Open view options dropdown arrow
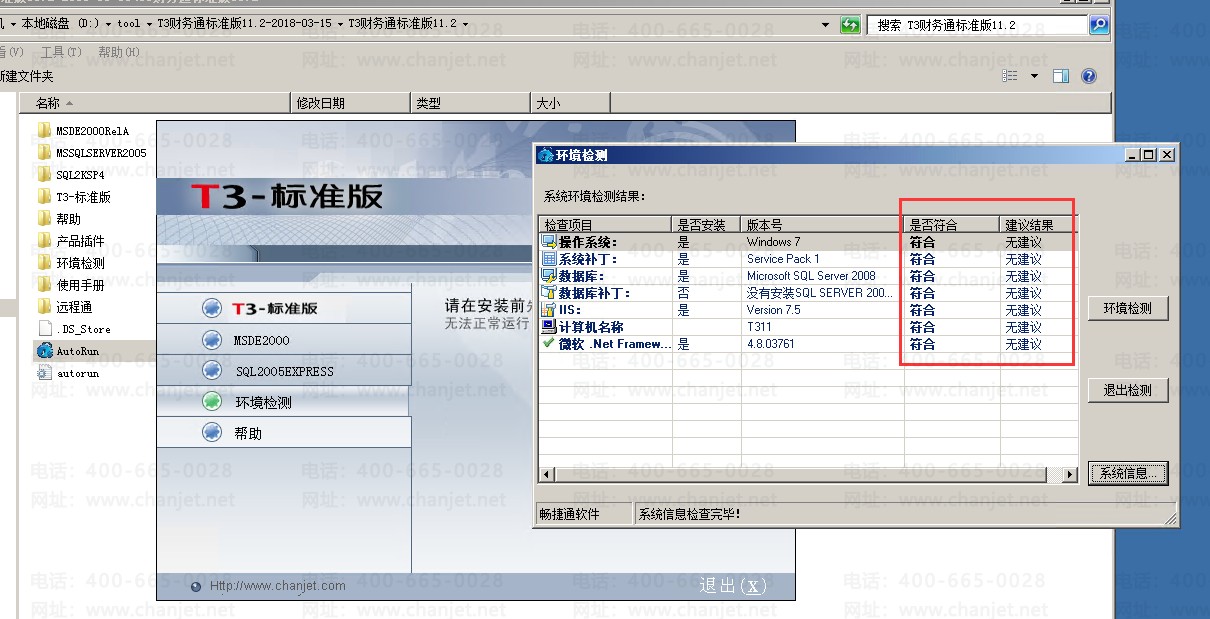Viewport: 1210px width, 619px height. (x=1034, y=76)
